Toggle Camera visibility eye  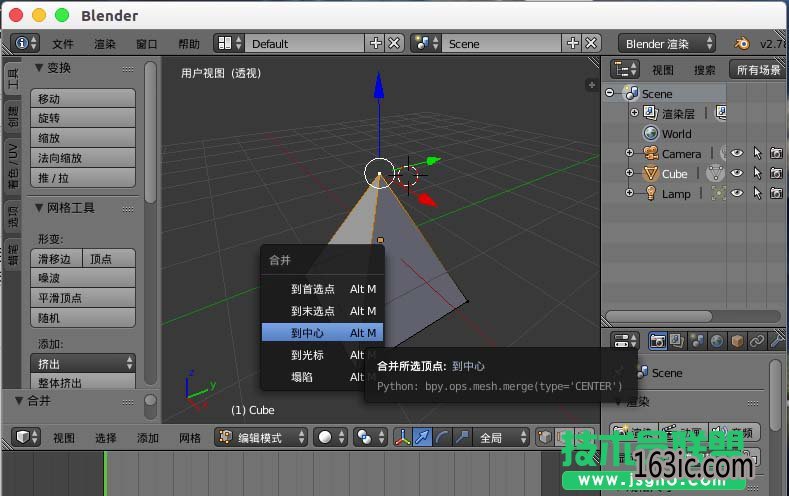[737, 153]
